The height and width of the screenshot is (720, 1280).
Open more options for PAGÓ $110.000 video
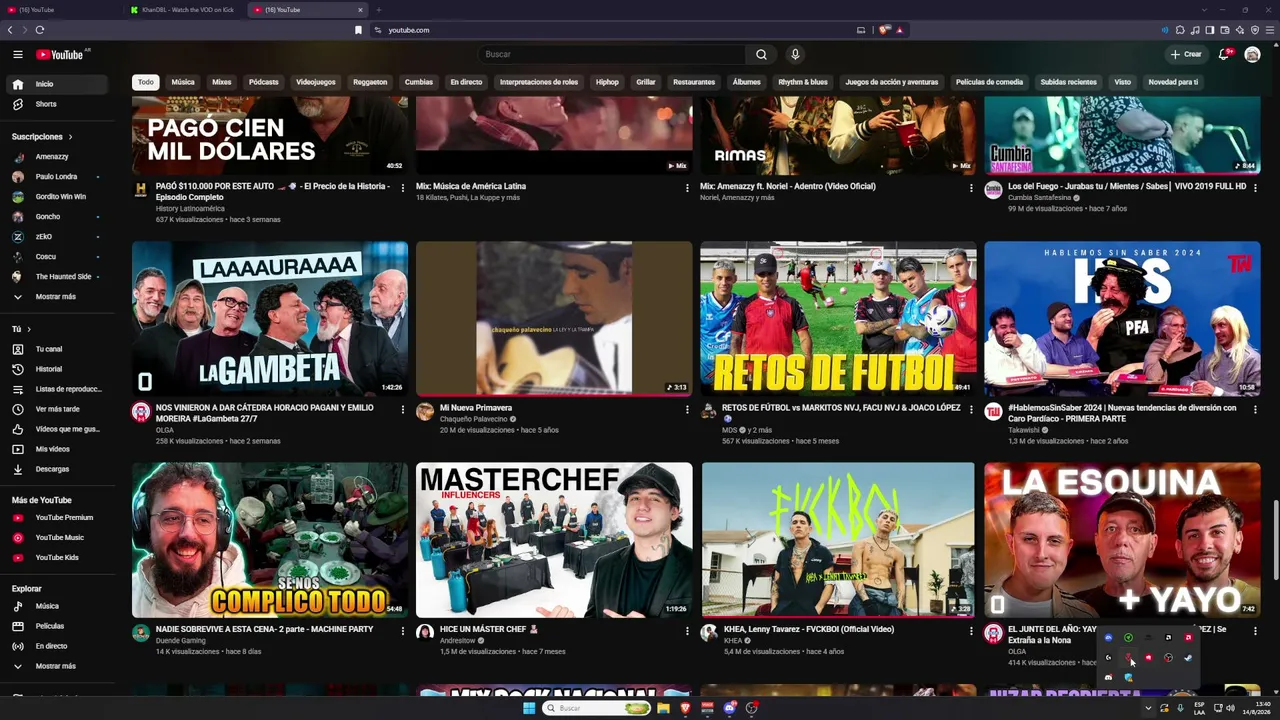pos(403,187)
